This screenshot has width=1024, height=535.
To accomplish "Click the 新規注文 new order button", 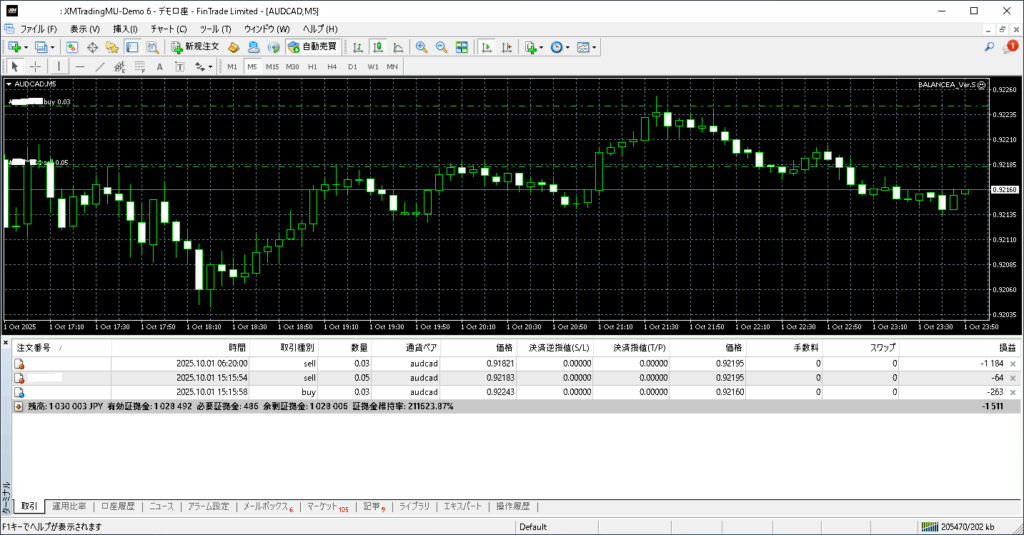I will 194,47.
